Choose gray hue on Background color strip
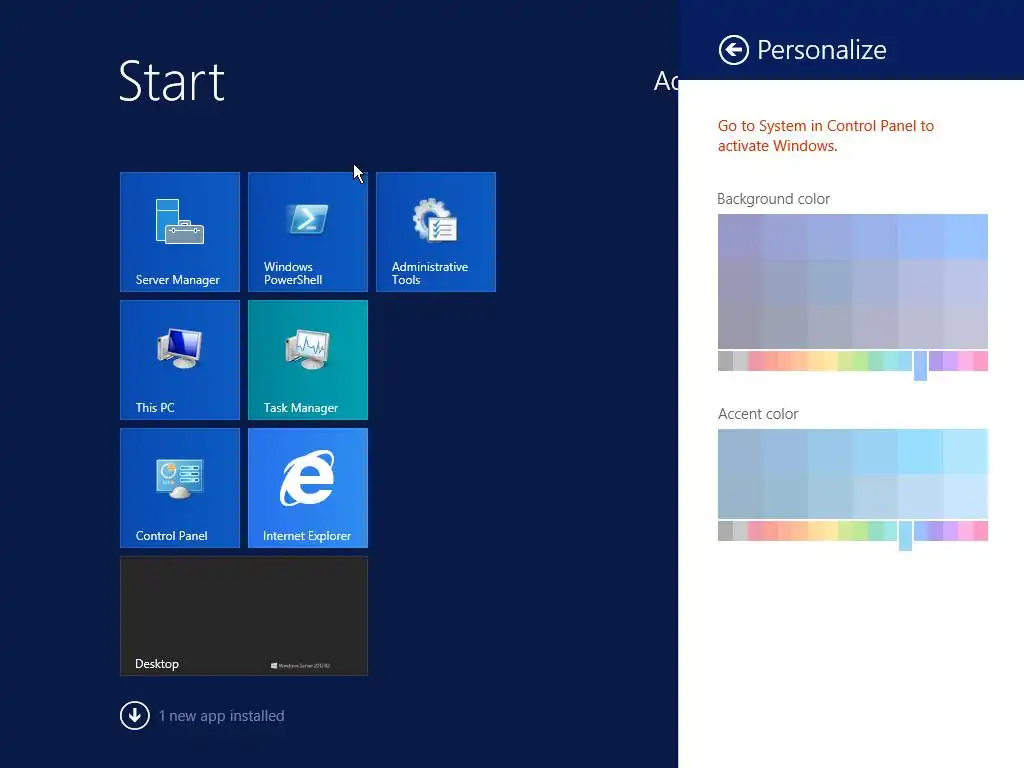1024x768 pixels. (725, 361)
